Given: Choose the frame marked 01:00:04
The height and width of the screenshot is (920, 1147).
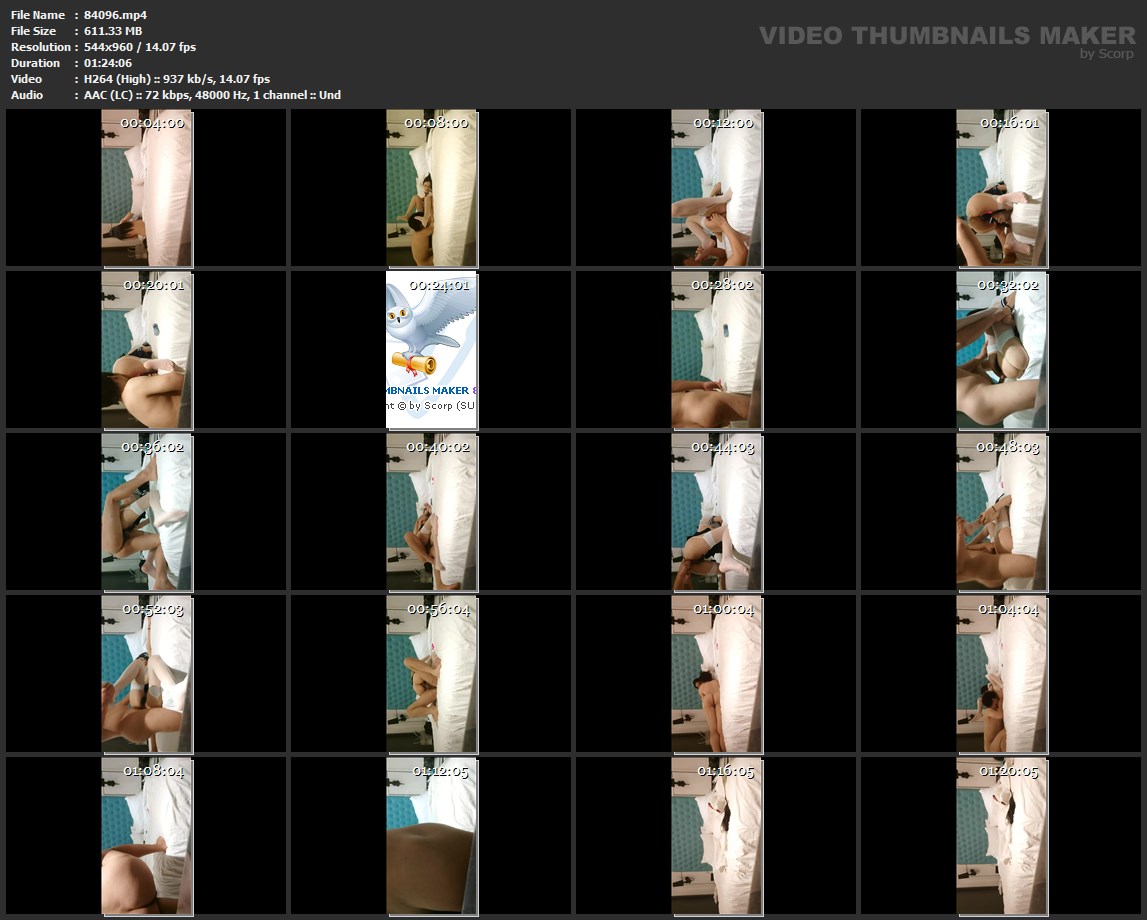Looking at the screenshot, I should coord(716,673).
